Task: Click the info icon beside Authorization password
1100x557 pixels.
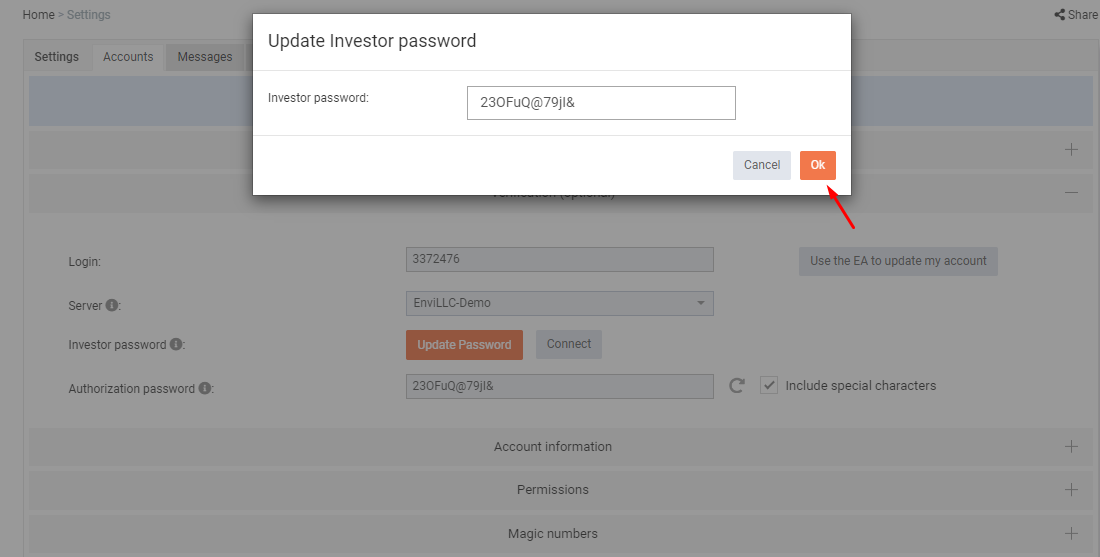Action: (x=204, y=387)
